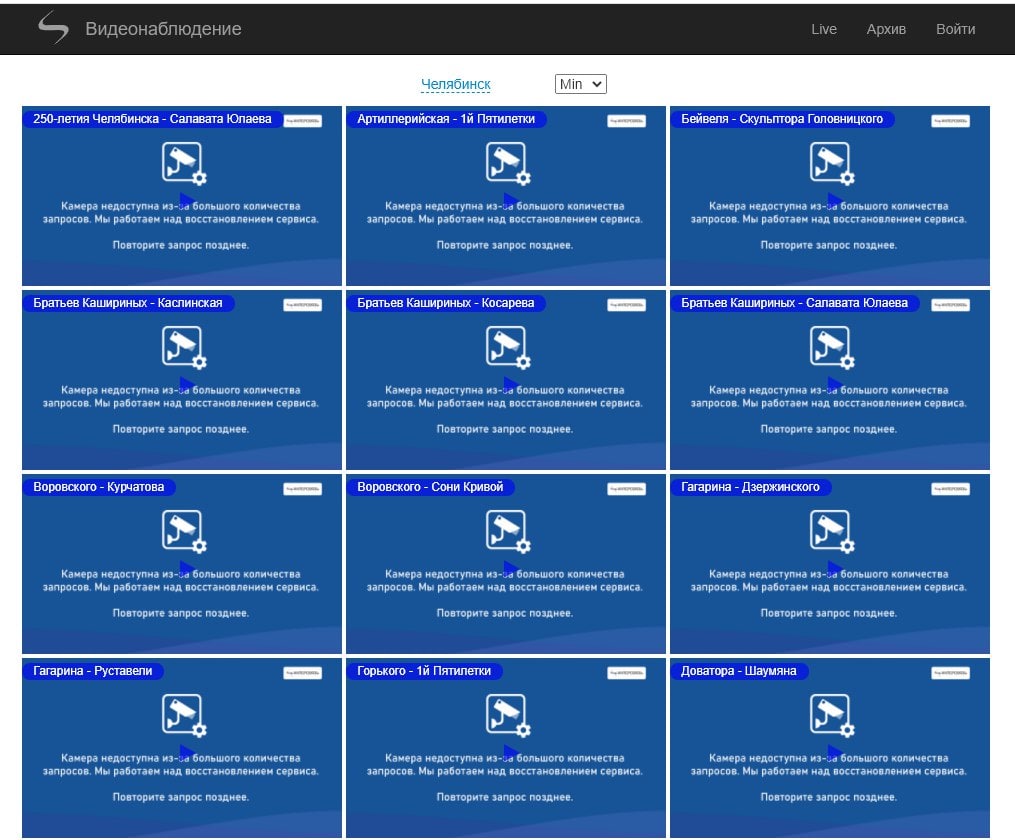Click camera icon in Гагарина - Руставели tile

pos(184,715)
